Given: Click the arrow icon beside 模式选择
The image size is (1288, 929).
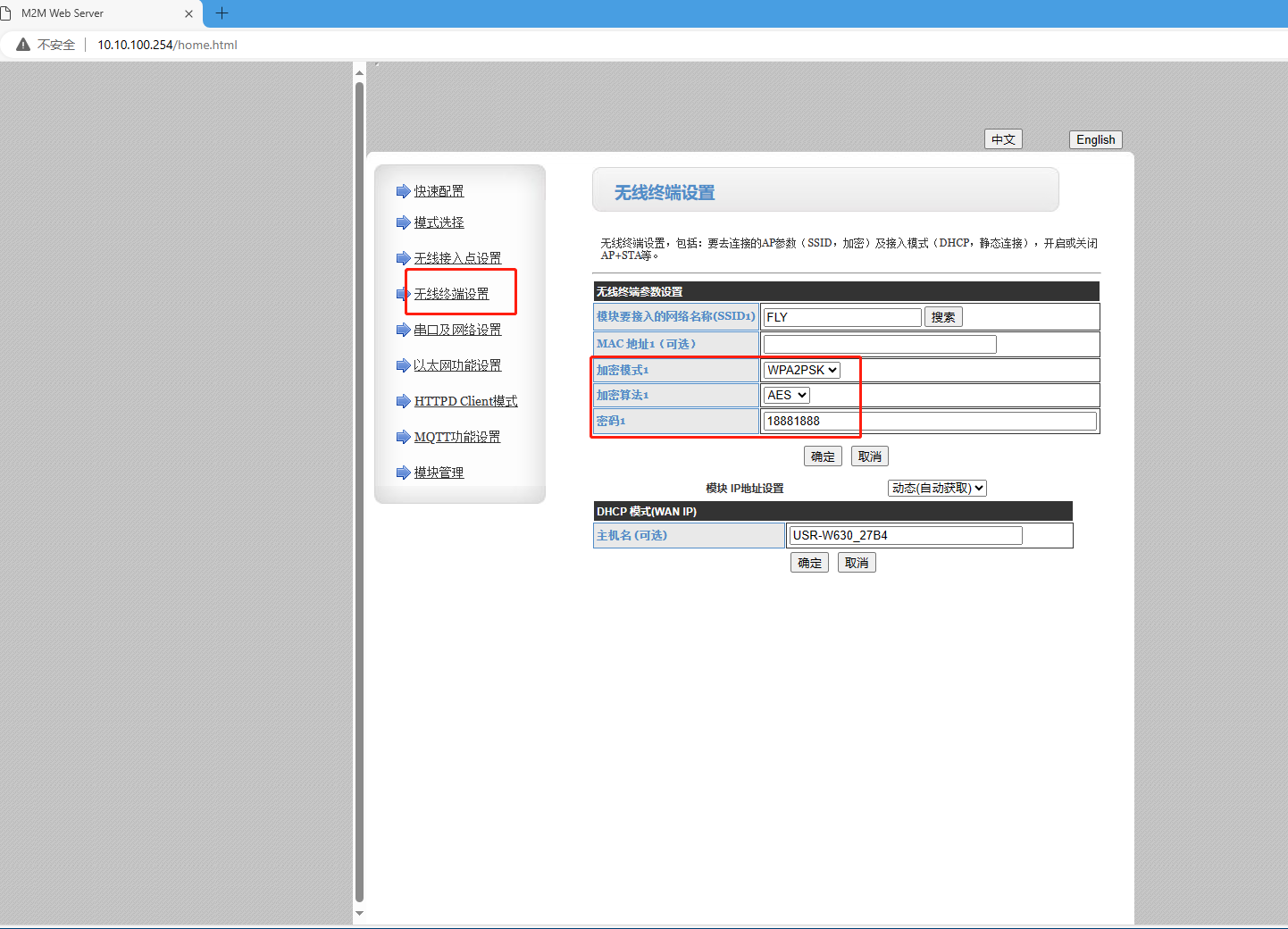Looking at the screenshot, I should pos(403,222).
